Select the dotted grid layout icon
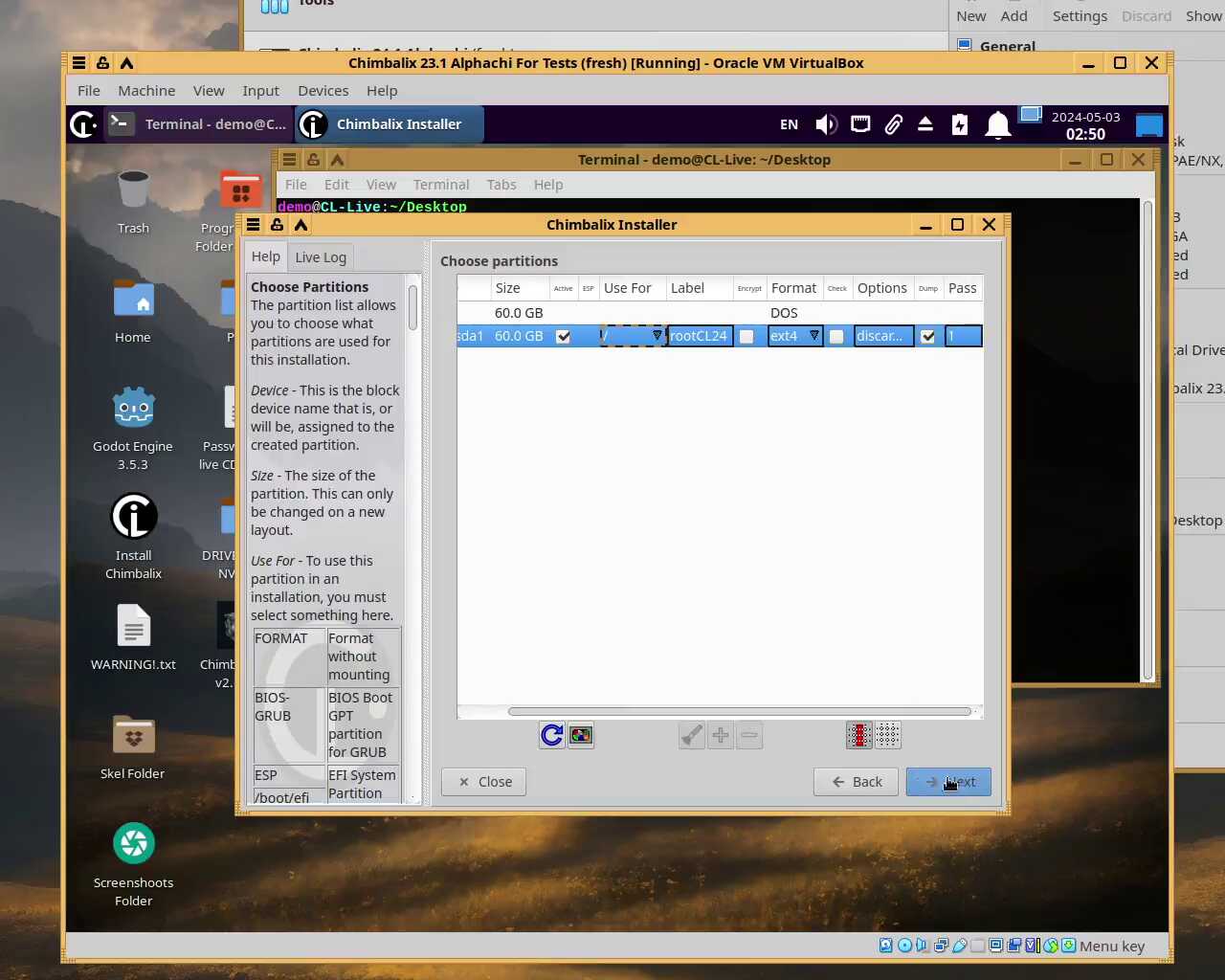The image size is (1225, 980). click(888, 735)
